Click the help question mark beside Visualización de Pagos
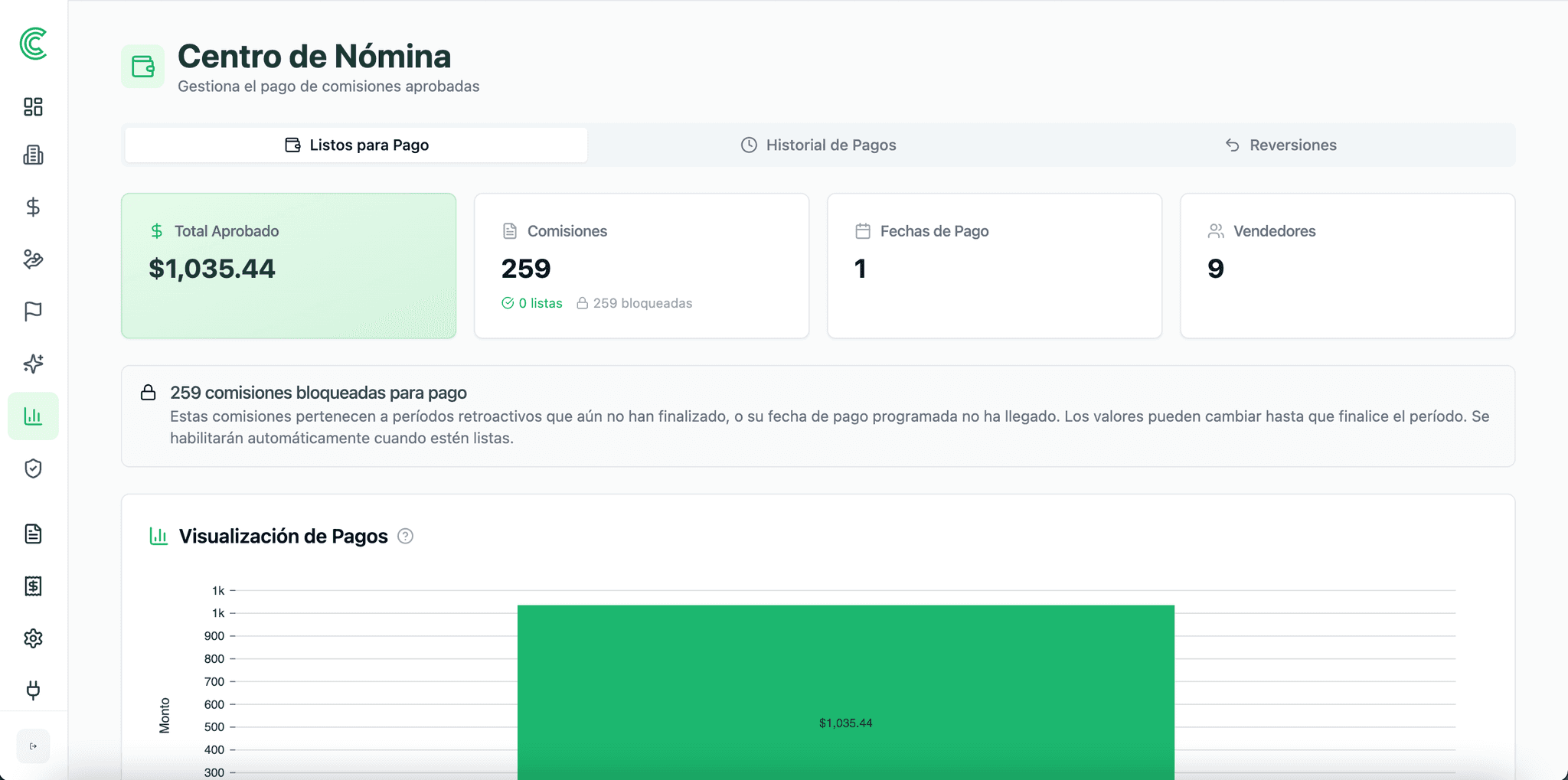1568x780 pixels. tap(406, 537)
